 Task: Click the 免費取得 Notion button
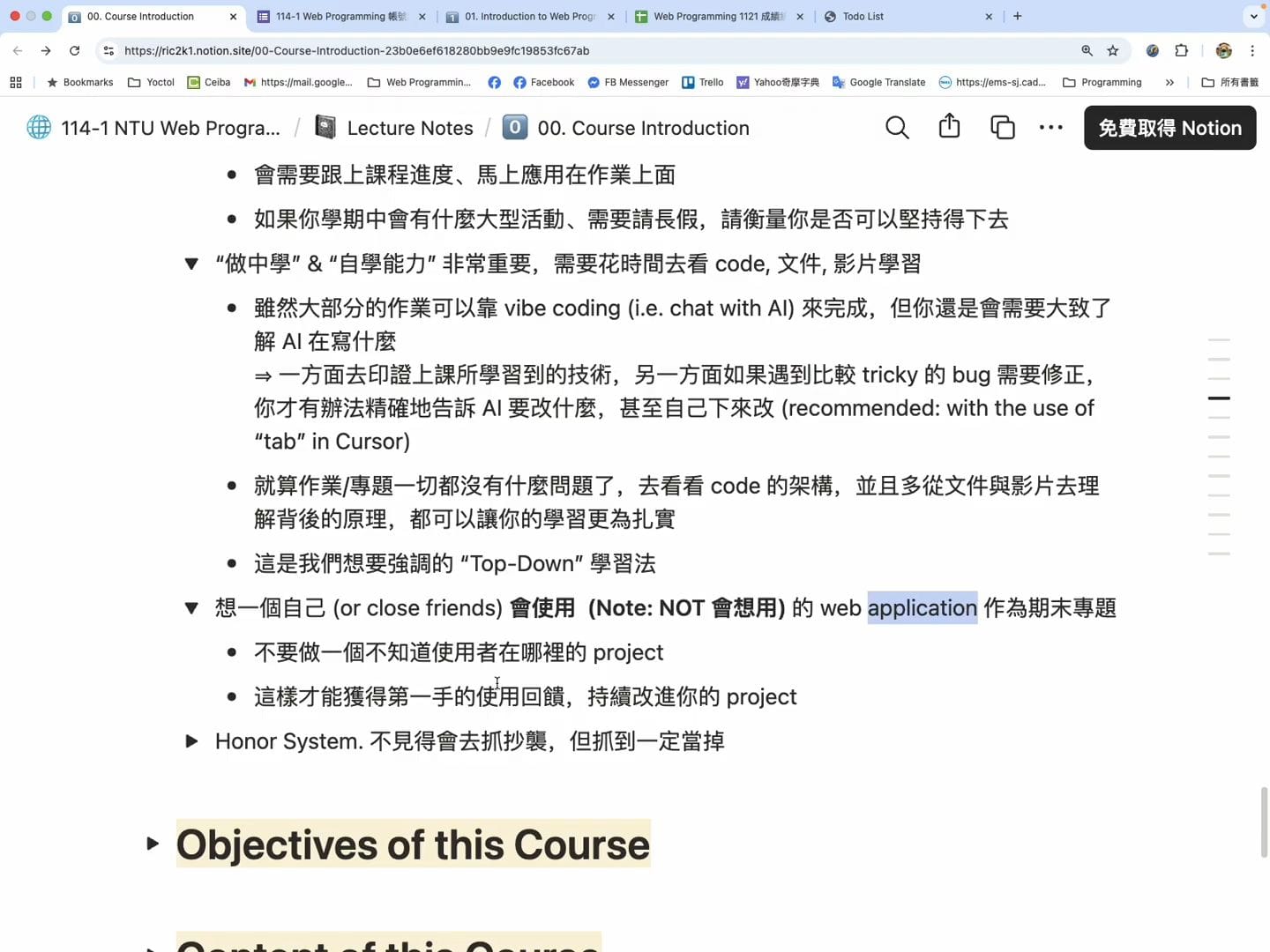point(1169,128)
